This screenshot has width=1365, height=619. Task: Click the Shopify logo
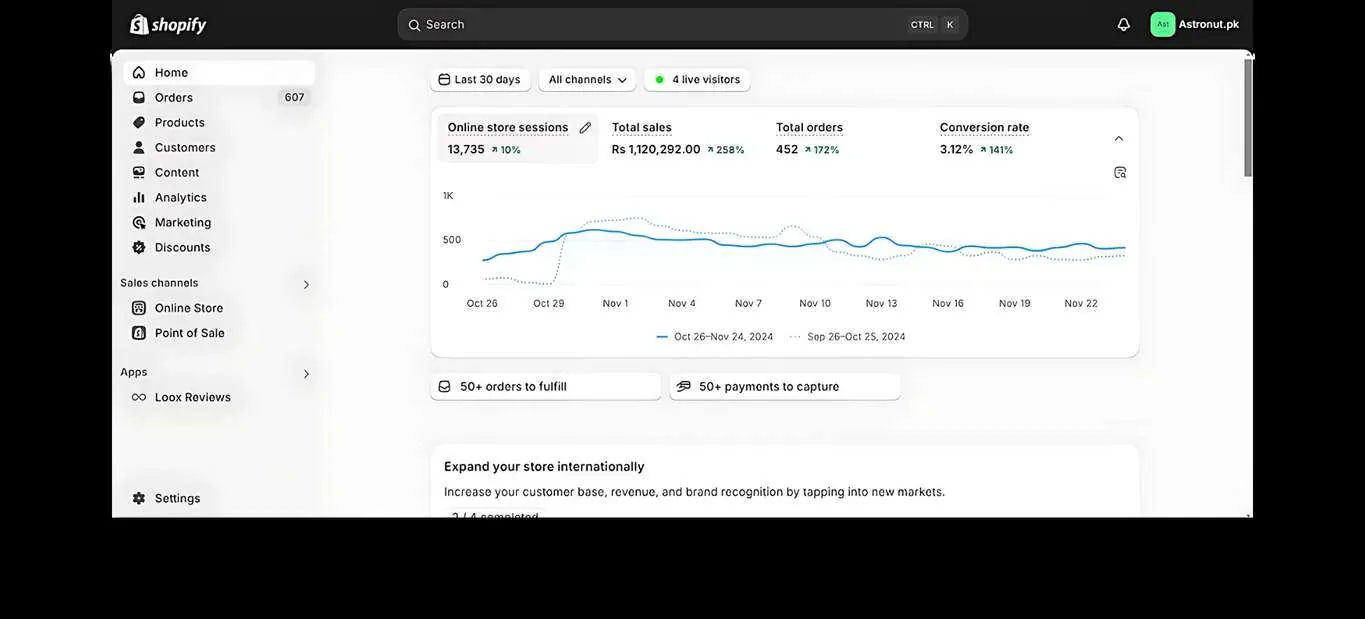click(168, 24)
